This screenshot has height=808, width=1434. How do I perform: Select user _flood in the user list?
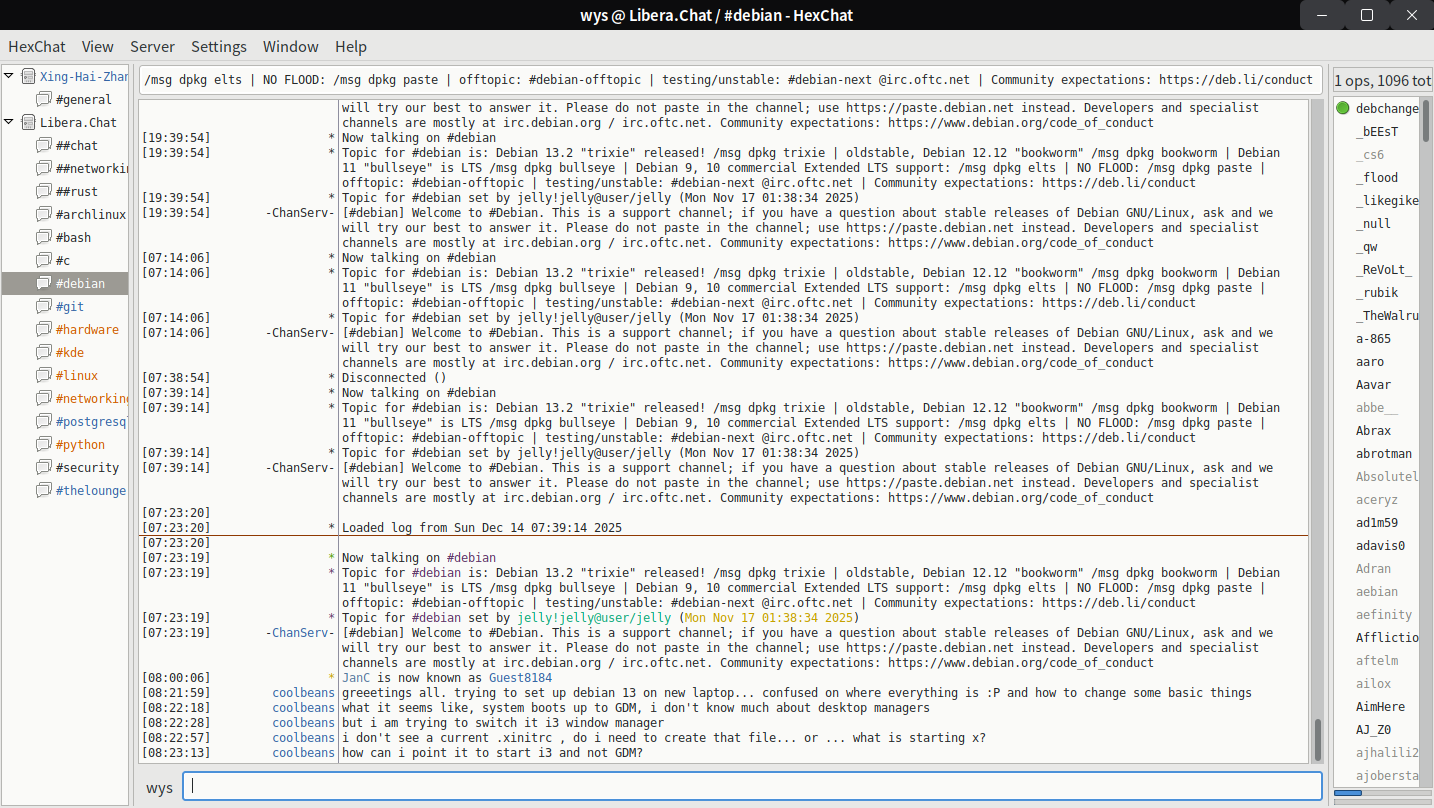tap(1377, 177)
